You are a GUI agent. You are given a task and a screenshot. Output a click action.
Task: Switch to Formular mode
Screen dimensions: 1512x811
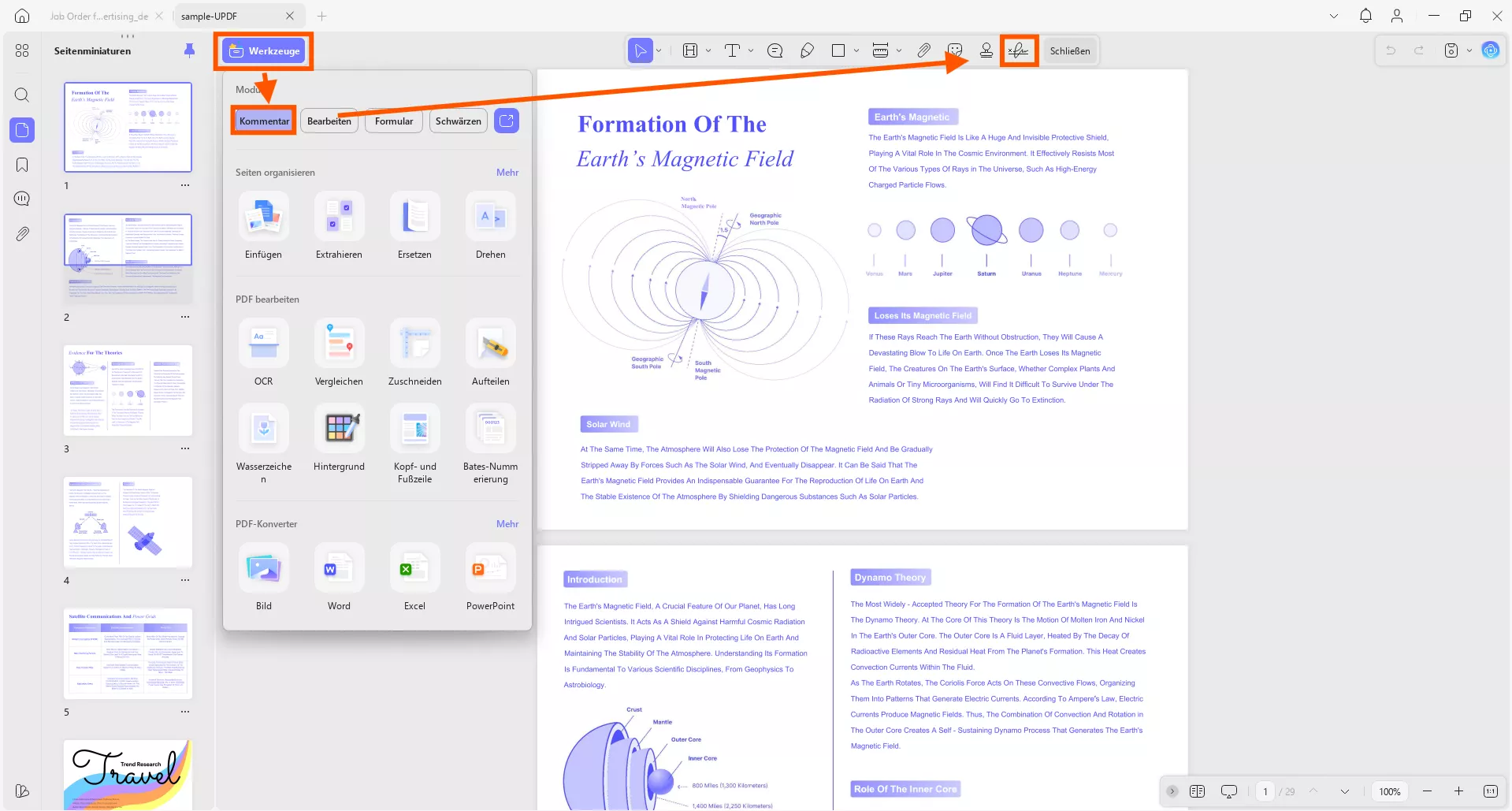(394, 121)
